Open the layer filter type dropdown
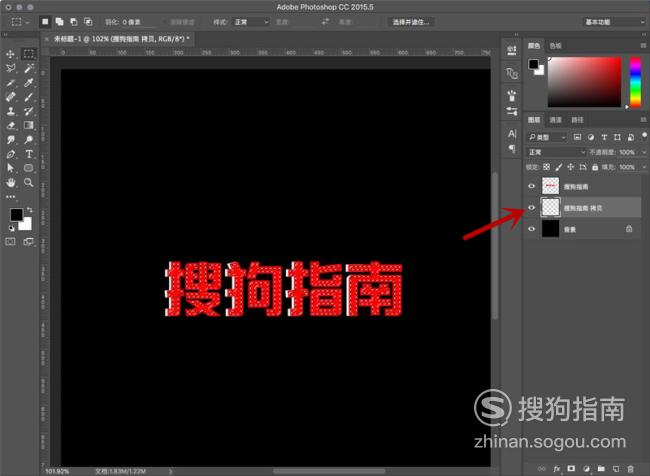 [x=546, y=137]
